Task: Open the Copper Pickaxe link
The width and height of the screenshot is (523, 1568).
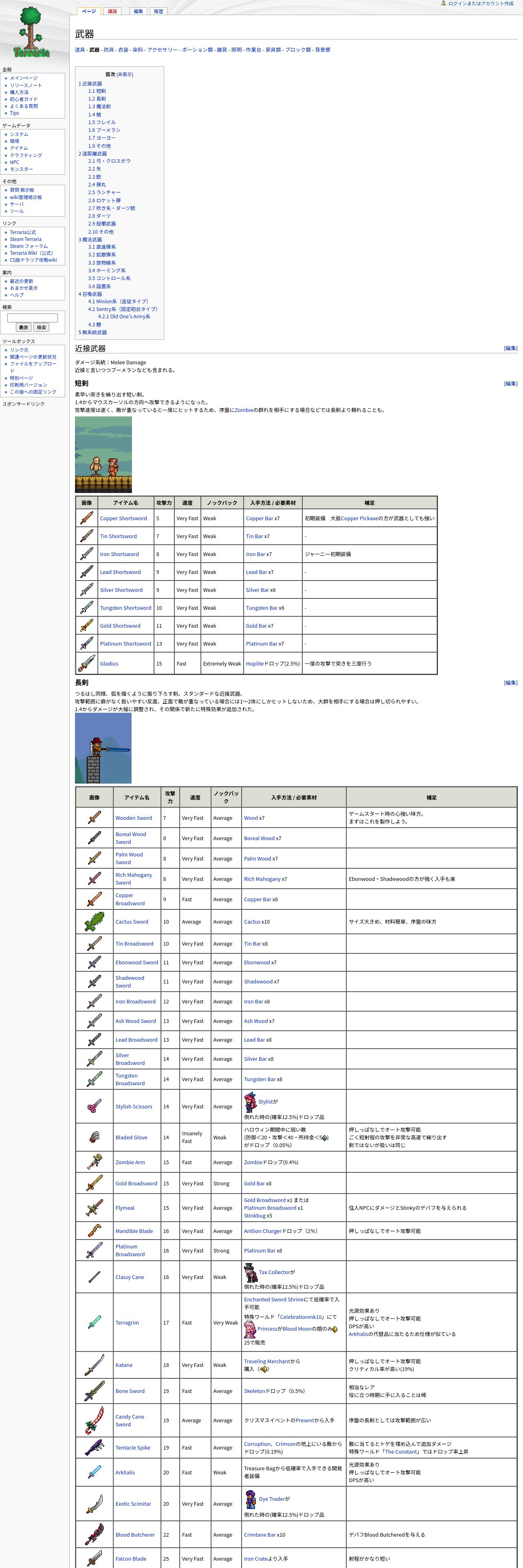Action: pyautogui.click(x=359, y=519)
